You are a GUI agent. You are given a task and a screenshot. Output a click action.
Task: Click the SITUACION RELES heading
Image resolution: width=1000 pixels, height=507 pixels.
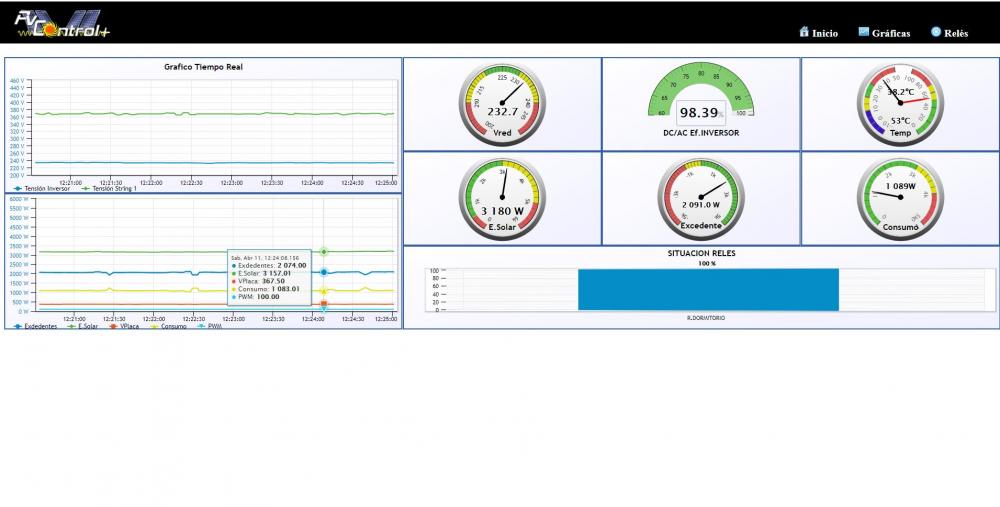pyautogui.click(x=701, y=253)
